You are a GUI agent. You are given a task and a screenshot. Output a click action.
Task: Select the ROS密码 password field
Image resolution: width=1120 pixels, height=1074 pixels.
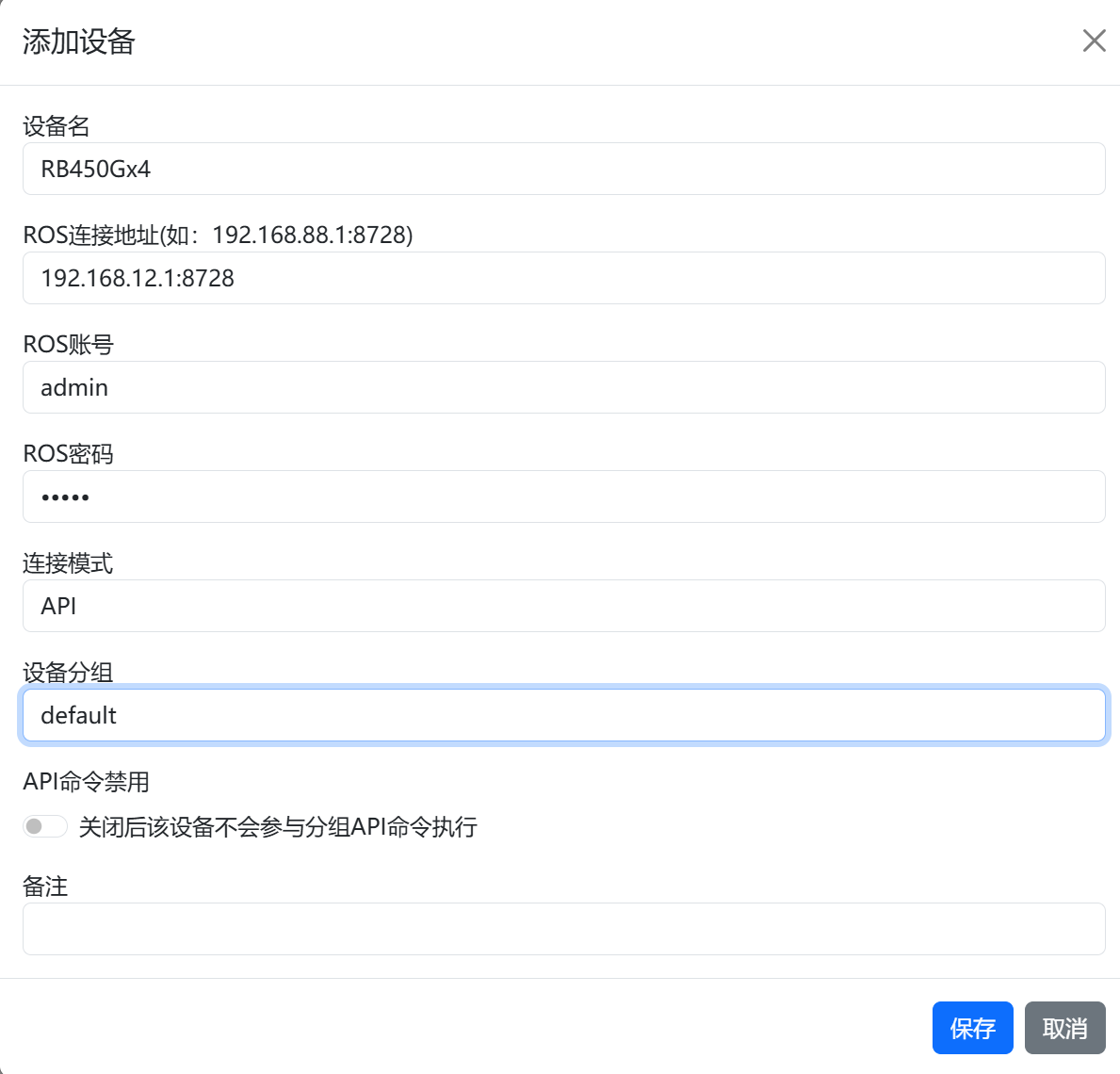pos(563,496)
